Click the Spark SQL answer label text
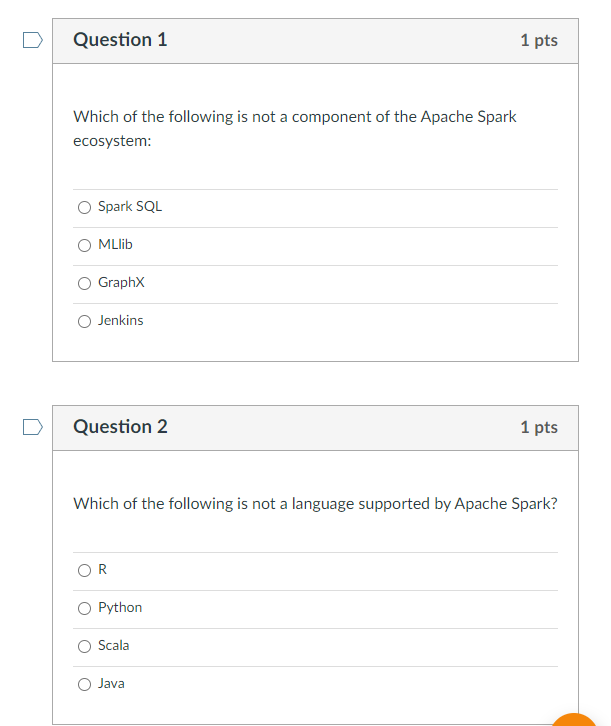This screenshot has height=726, width=611. pyautogui.click(x=130, y=207)
